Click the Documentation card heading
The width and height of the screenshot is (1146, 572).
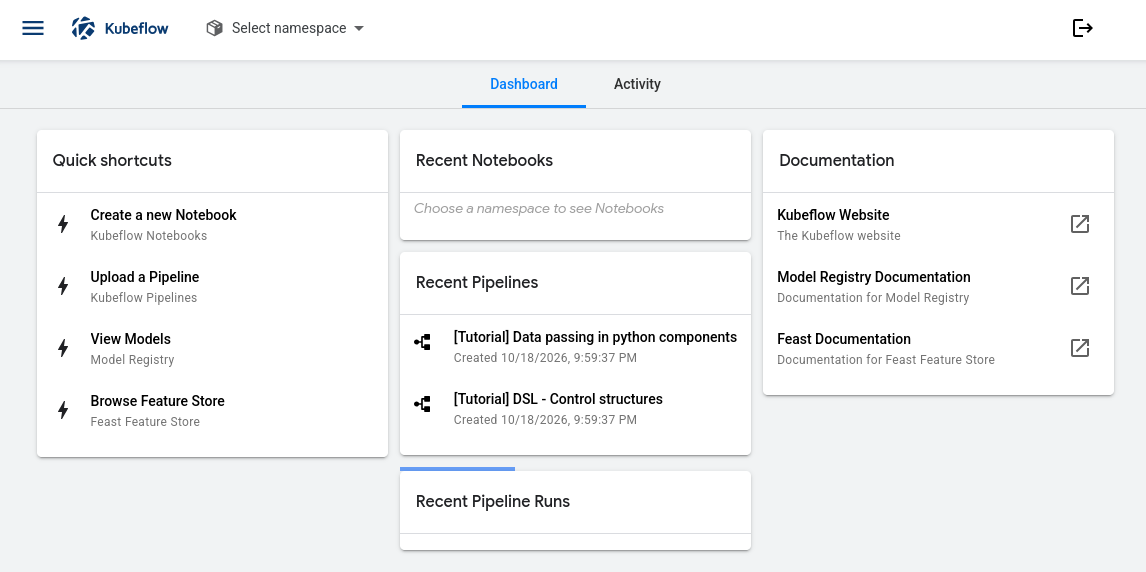(837, 160)
